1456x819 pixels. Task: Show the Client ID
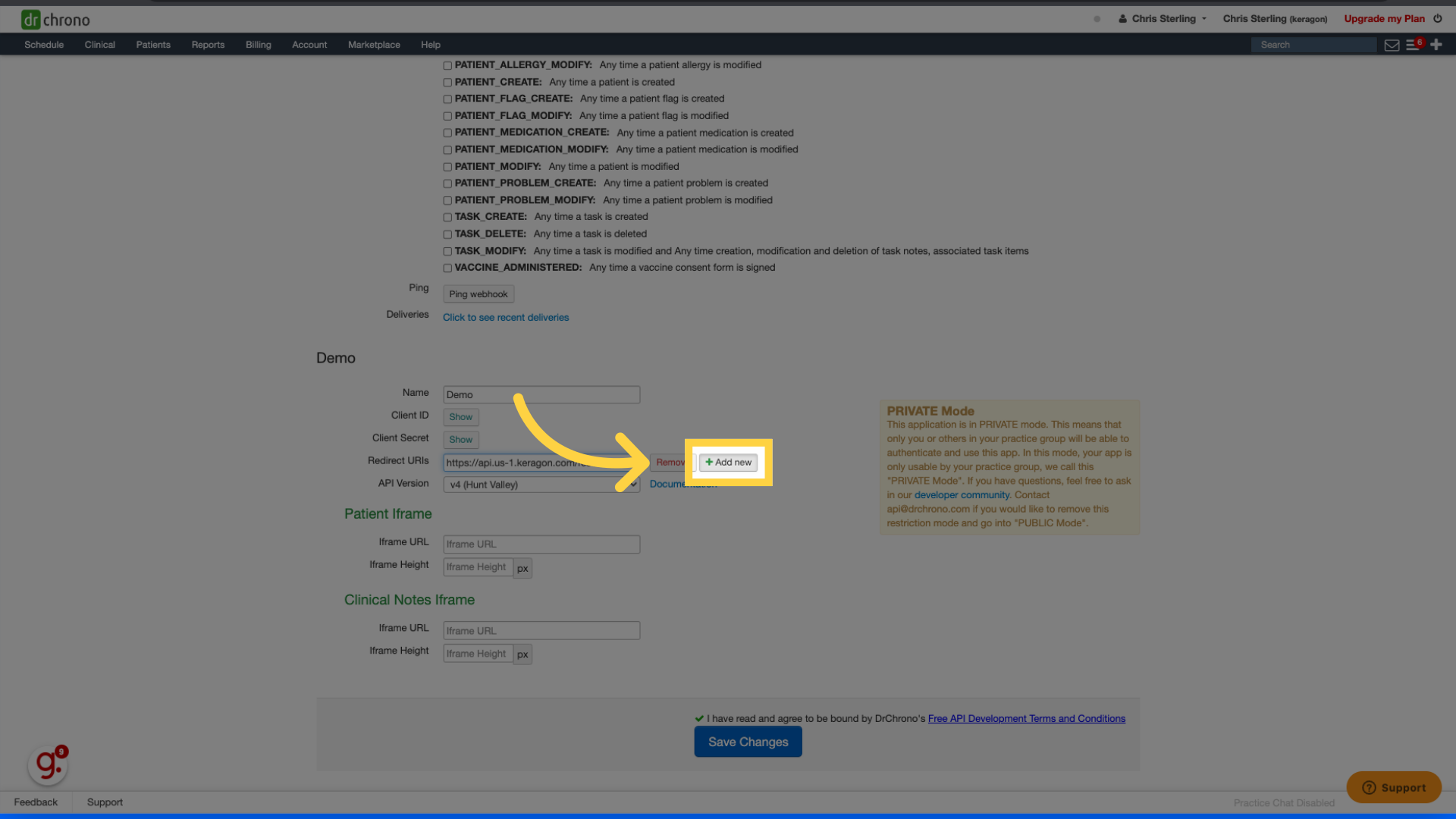pyautogui.click(x=461, y=417)
